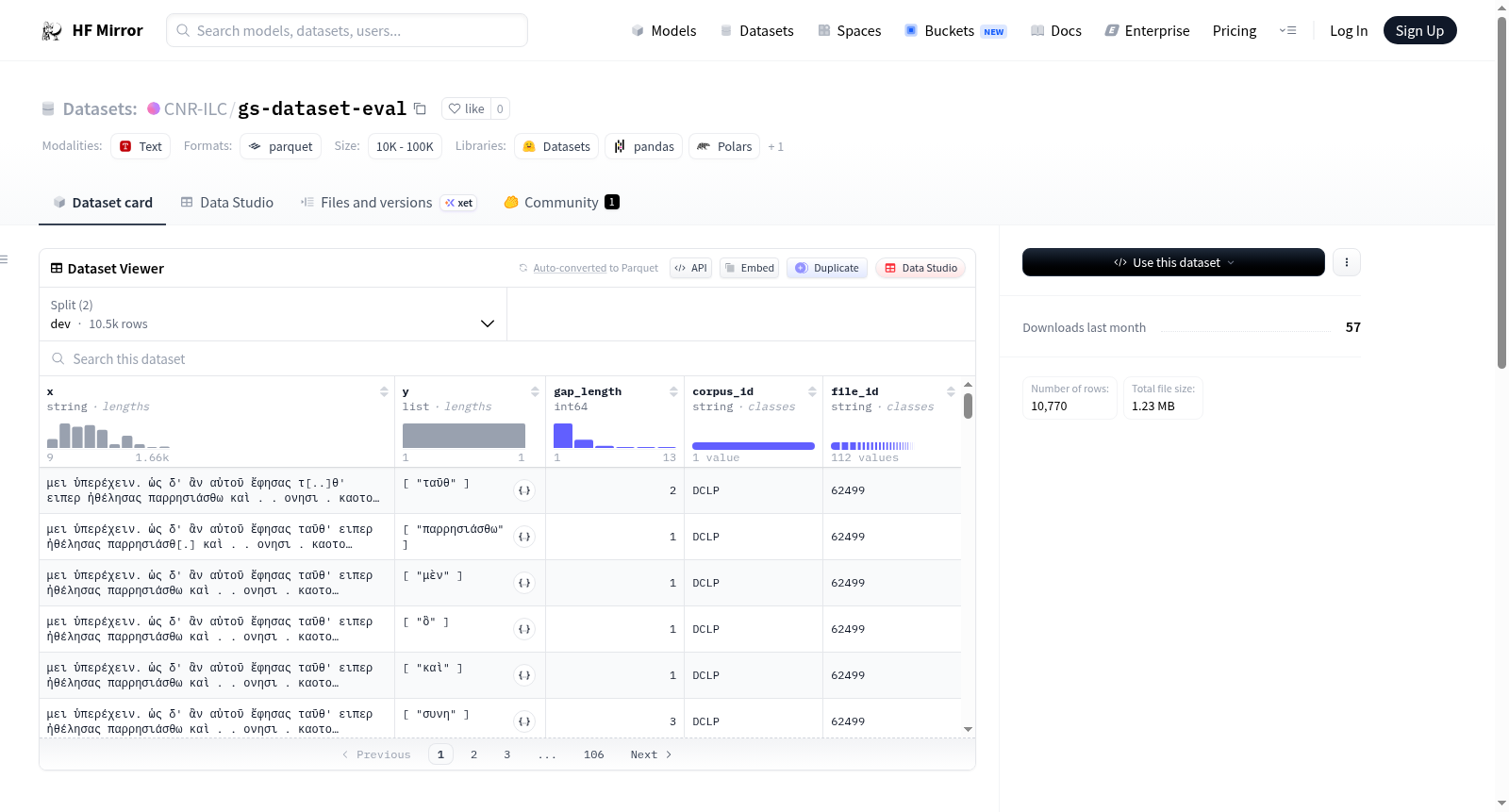The width and height of the screenshot is (1509, 812).
Task: Expand JSON for the "δ" row
Action: (x=524, y=629)
